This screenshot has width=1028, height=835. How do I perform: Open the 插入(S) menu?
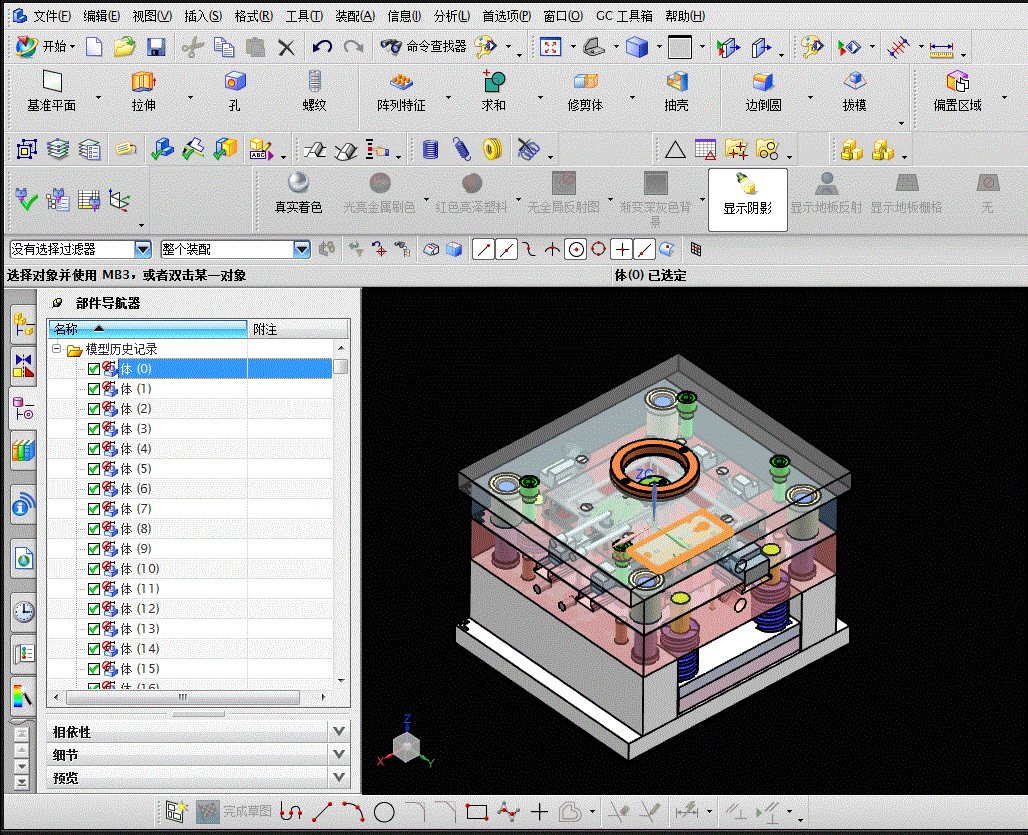tap(203, 16)
